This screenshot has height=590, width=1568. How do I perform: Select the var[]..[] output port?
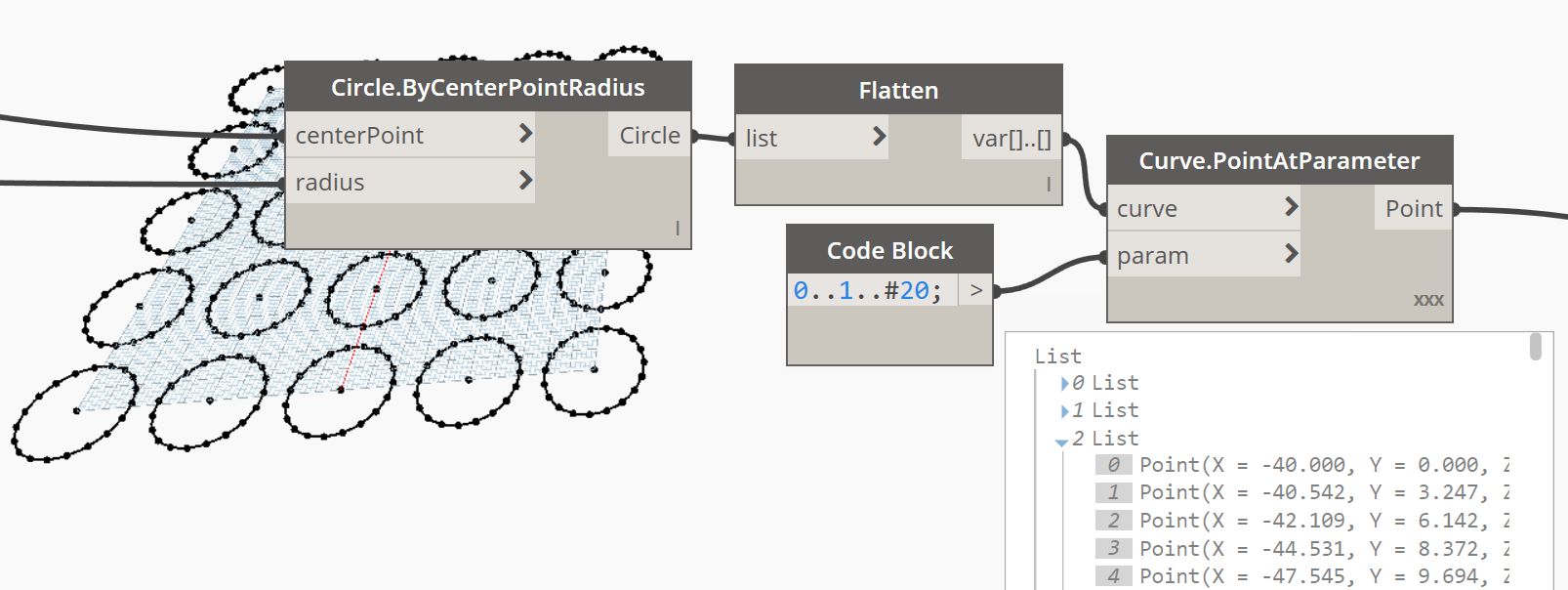1012,138
